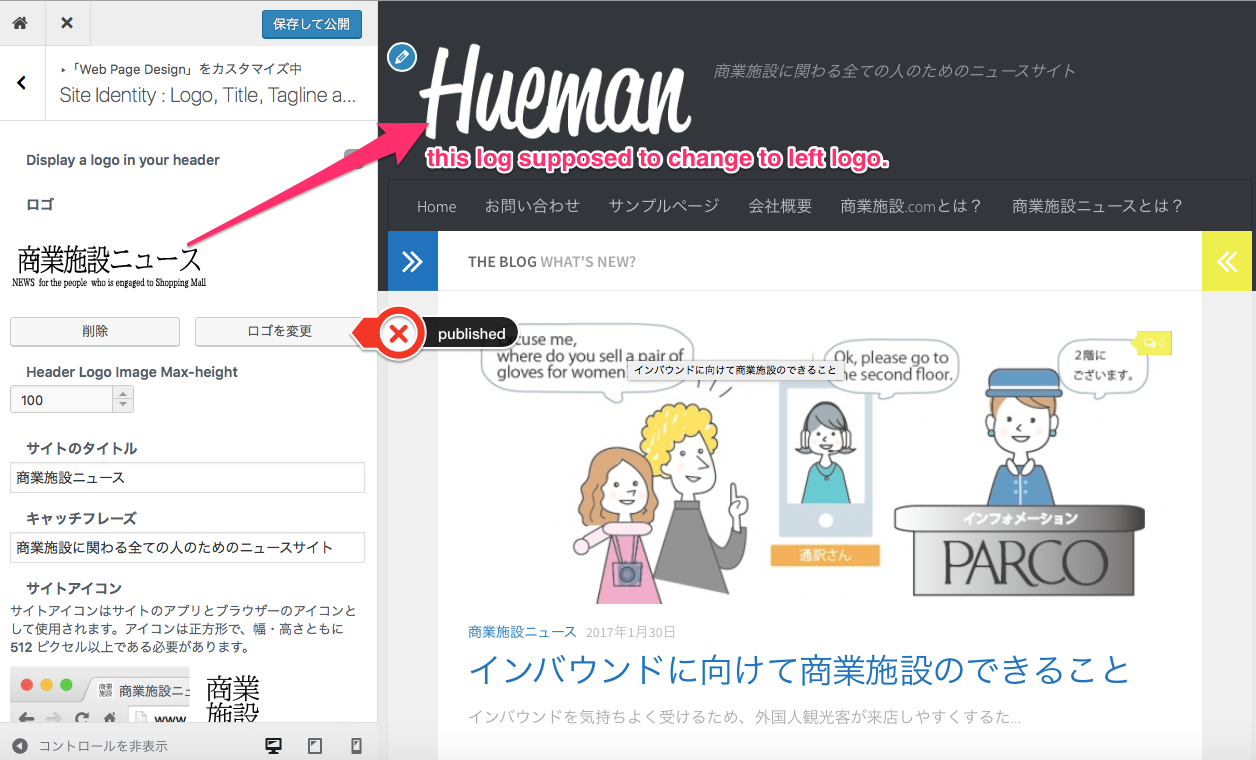
Task: Open the featured PARCO illustration image
Action: [819, 460]
